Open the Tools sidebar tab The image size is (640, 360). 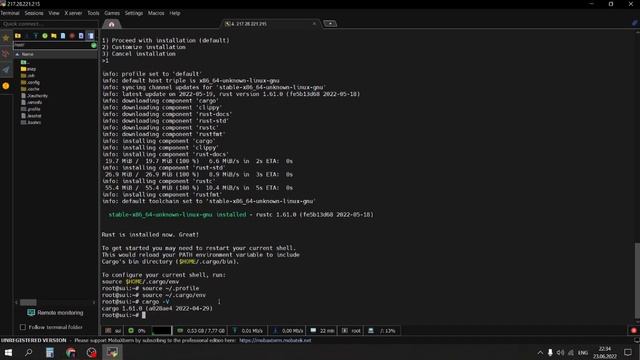click(x=6, y=53)
